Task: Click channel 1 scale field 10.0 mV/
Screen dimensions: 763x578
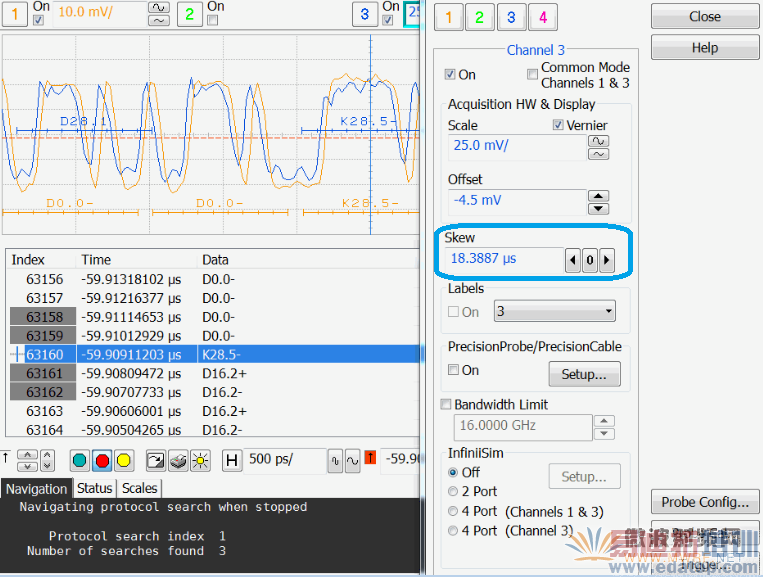Action: point(99,13)
